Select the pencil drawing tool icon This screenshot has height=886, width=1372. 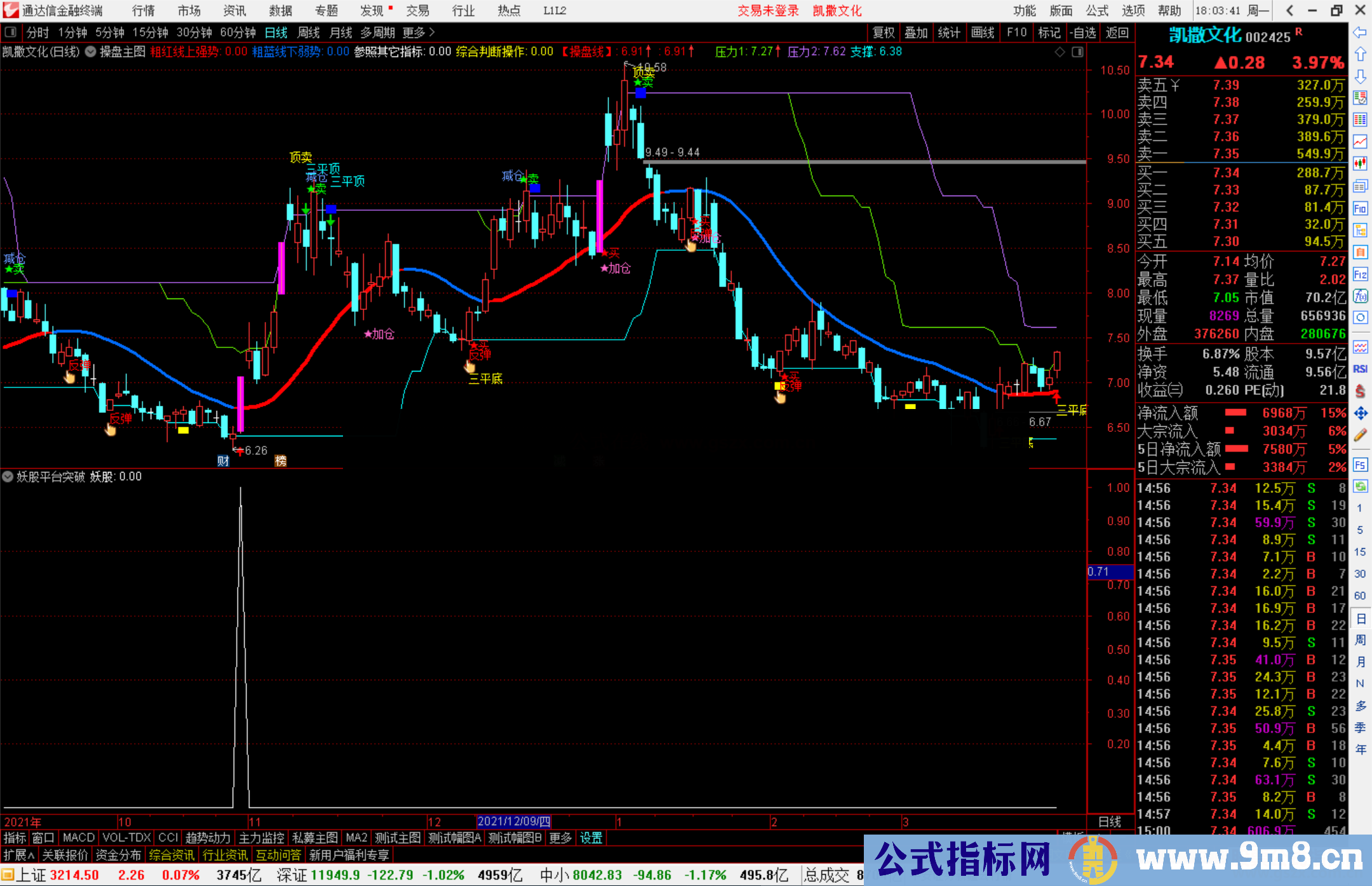(1360, 436)
